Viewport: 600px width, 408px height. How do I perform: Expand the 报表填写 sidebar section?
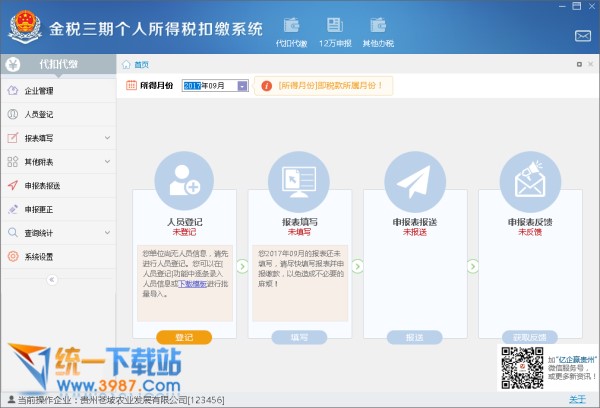pos(107,138)
